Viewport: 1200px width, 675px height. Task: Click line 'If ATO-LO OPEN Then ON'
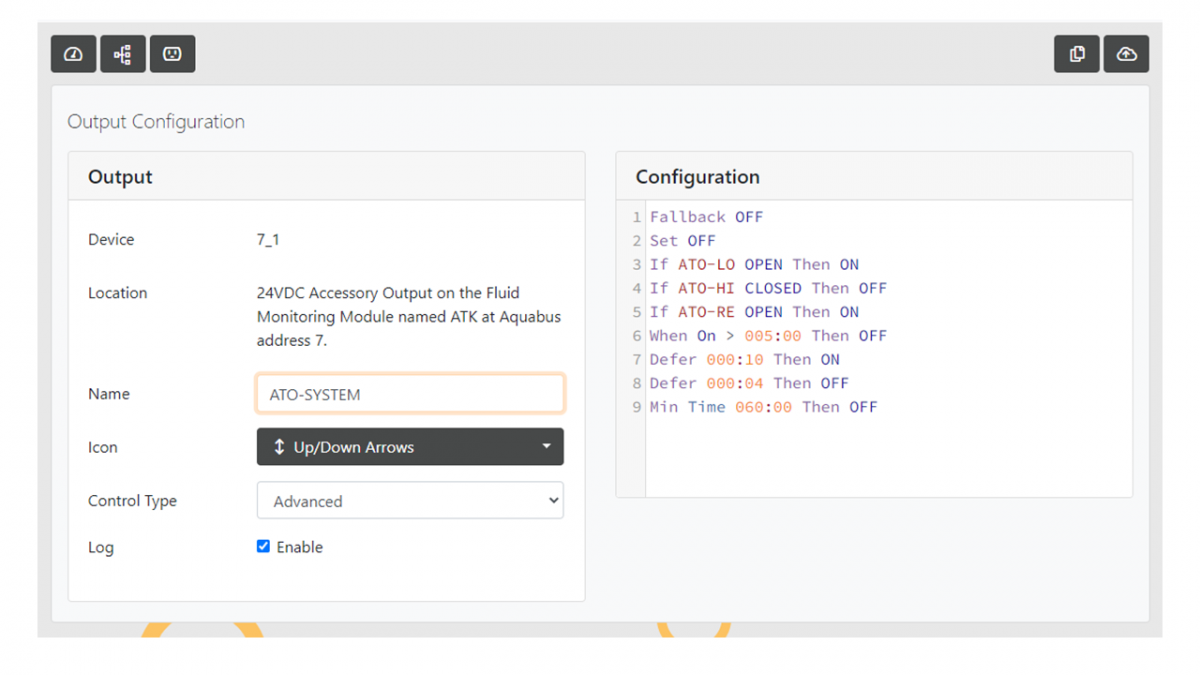coord(754,265)
